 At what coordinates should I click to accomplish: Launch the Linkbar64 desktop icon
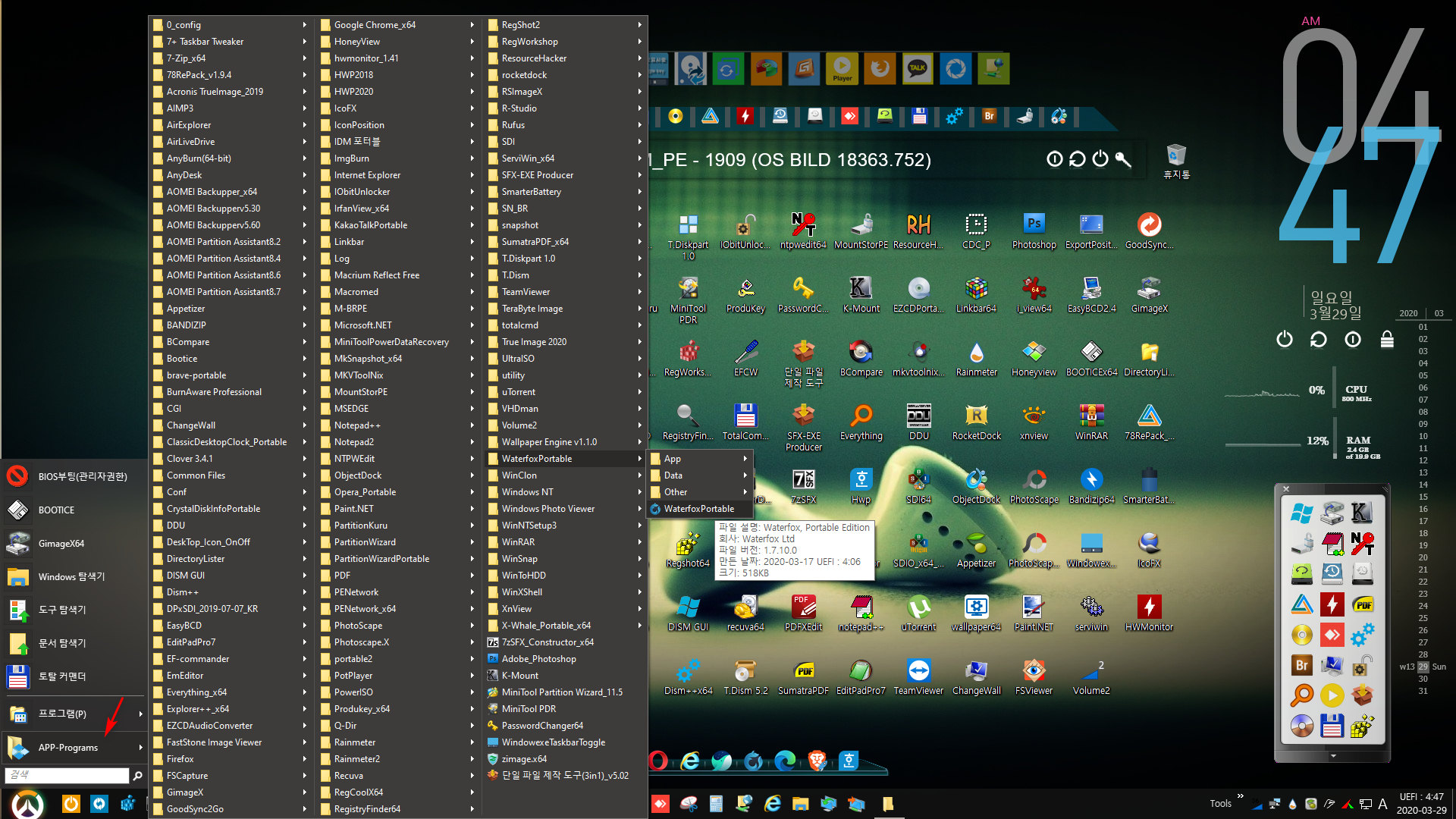point(976,295)
